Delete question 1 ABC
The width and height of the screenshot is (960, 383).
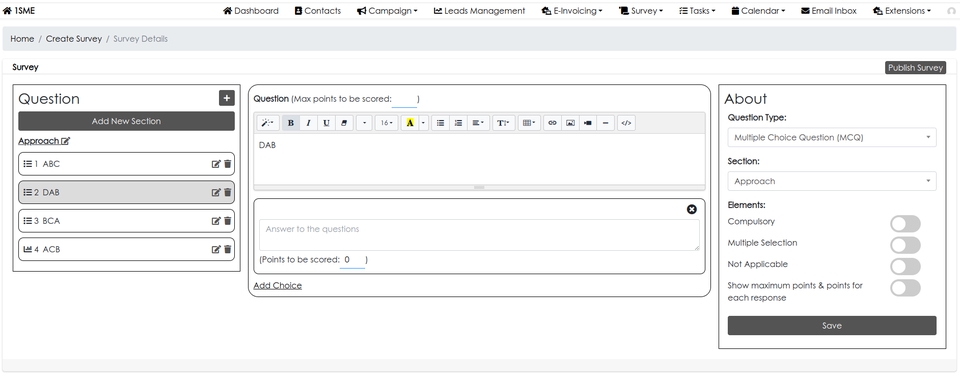click(228, 164)
